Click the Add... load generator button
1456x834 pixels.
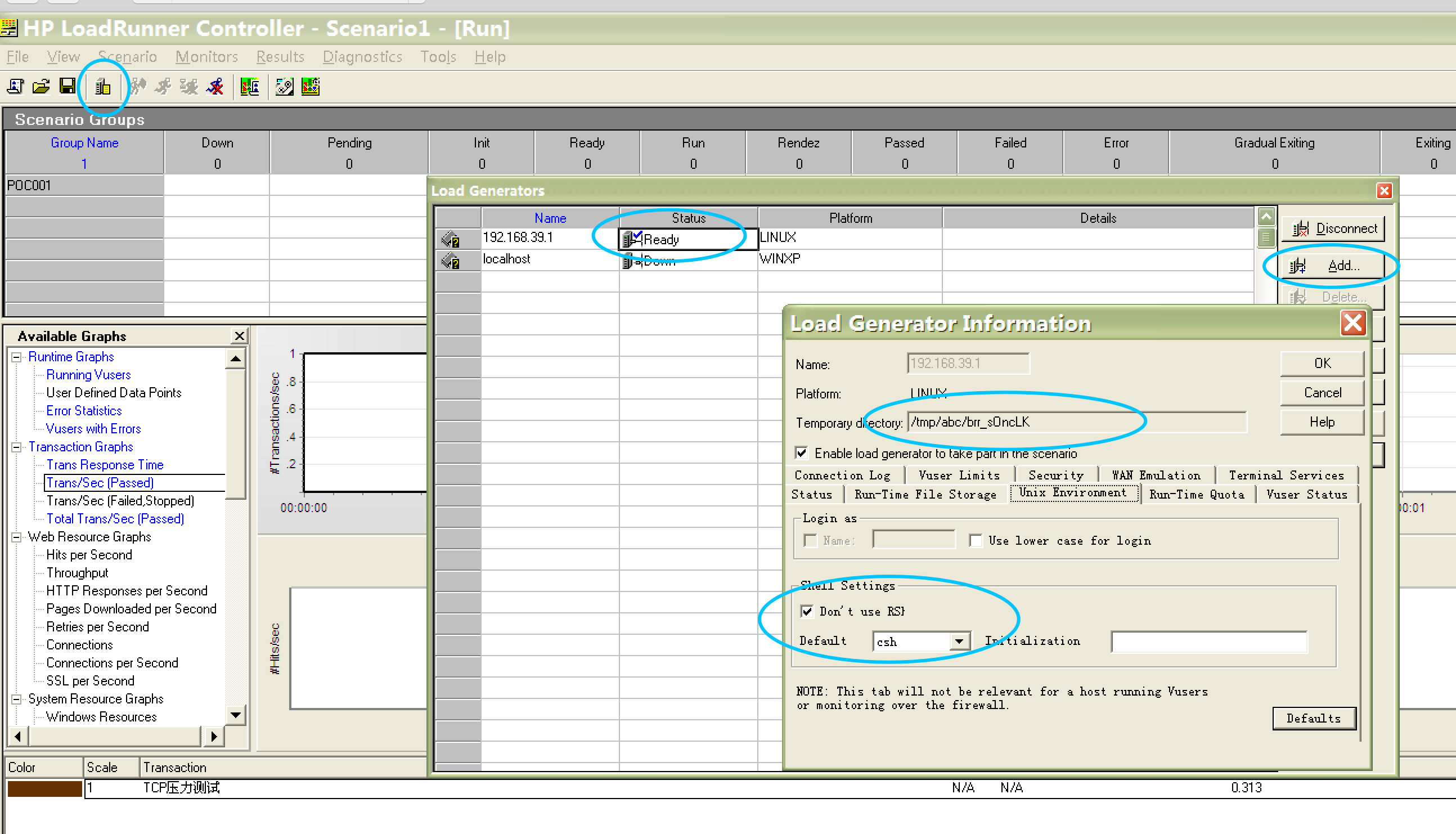tap(1332, 265)
